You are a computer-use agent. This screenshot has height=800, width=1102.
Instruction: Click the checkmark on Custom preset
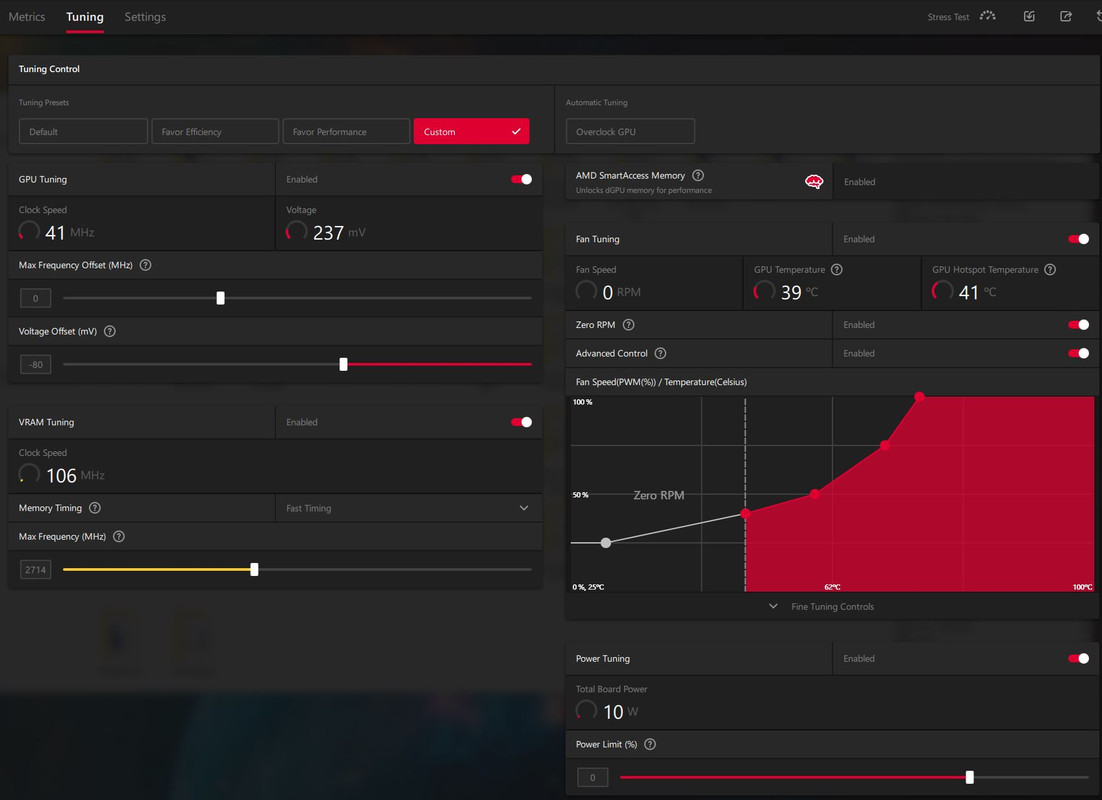[516, 131]
